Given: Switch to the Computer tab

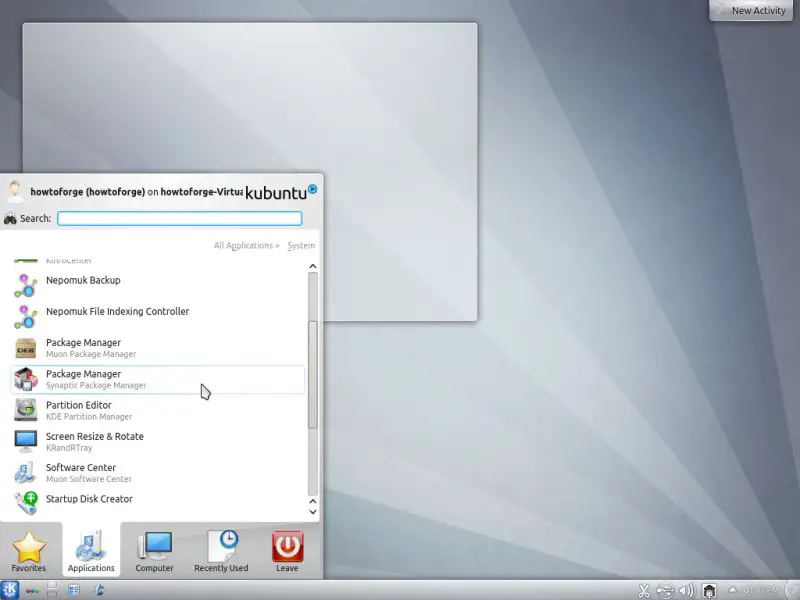Looking at the screenshot, I should point(155,551).
